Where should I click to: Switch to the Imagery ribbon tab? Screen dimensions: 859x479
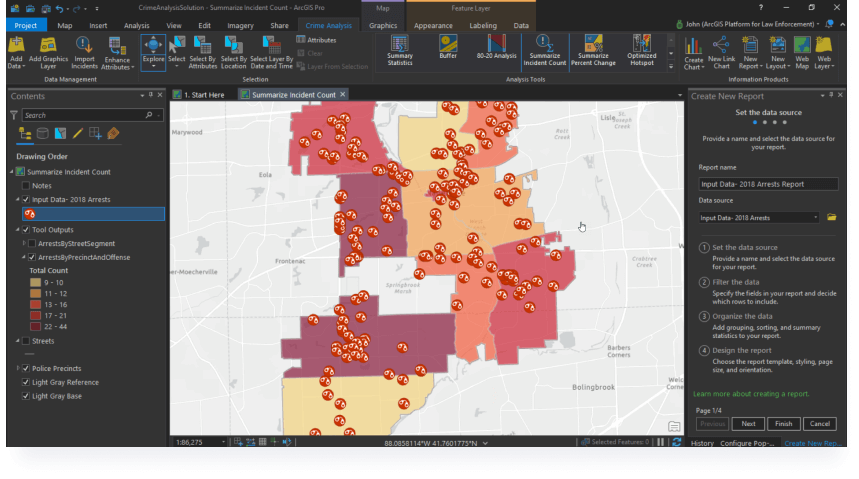pyautogui.click(x=240, y=25)
